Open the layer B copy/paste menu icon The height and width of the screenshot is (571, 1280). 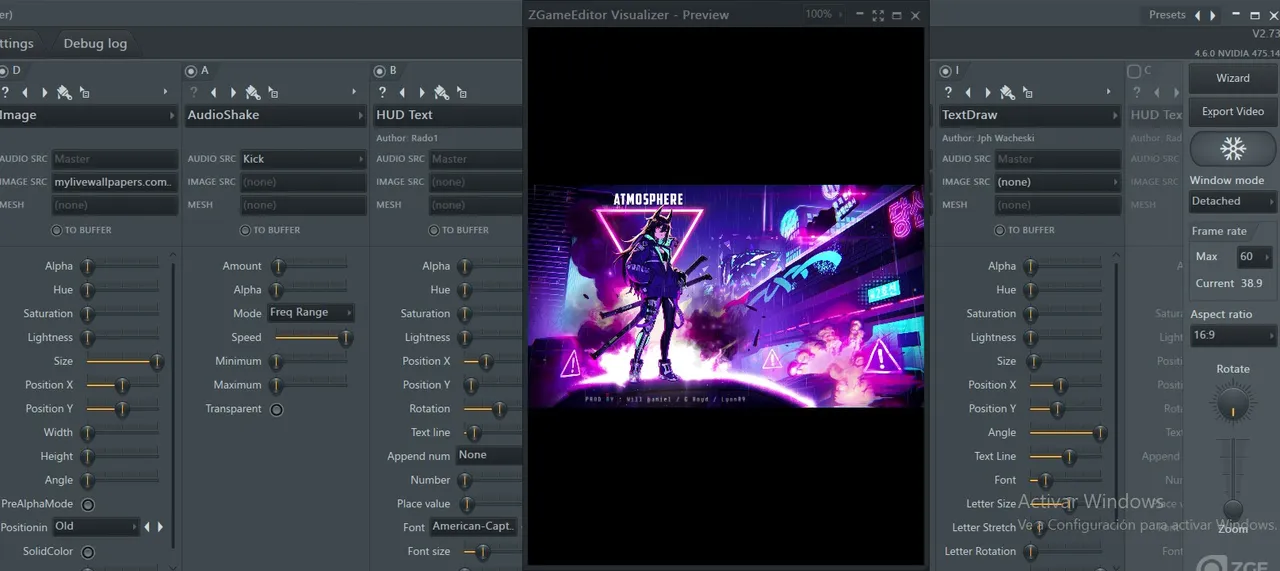(461, 92)
